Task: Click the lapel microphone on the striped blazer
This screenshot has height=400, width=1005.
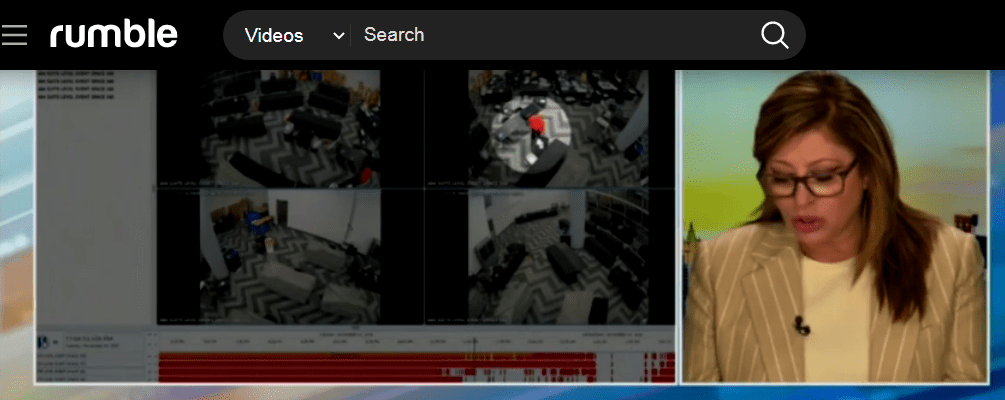Action: [801, 324]
